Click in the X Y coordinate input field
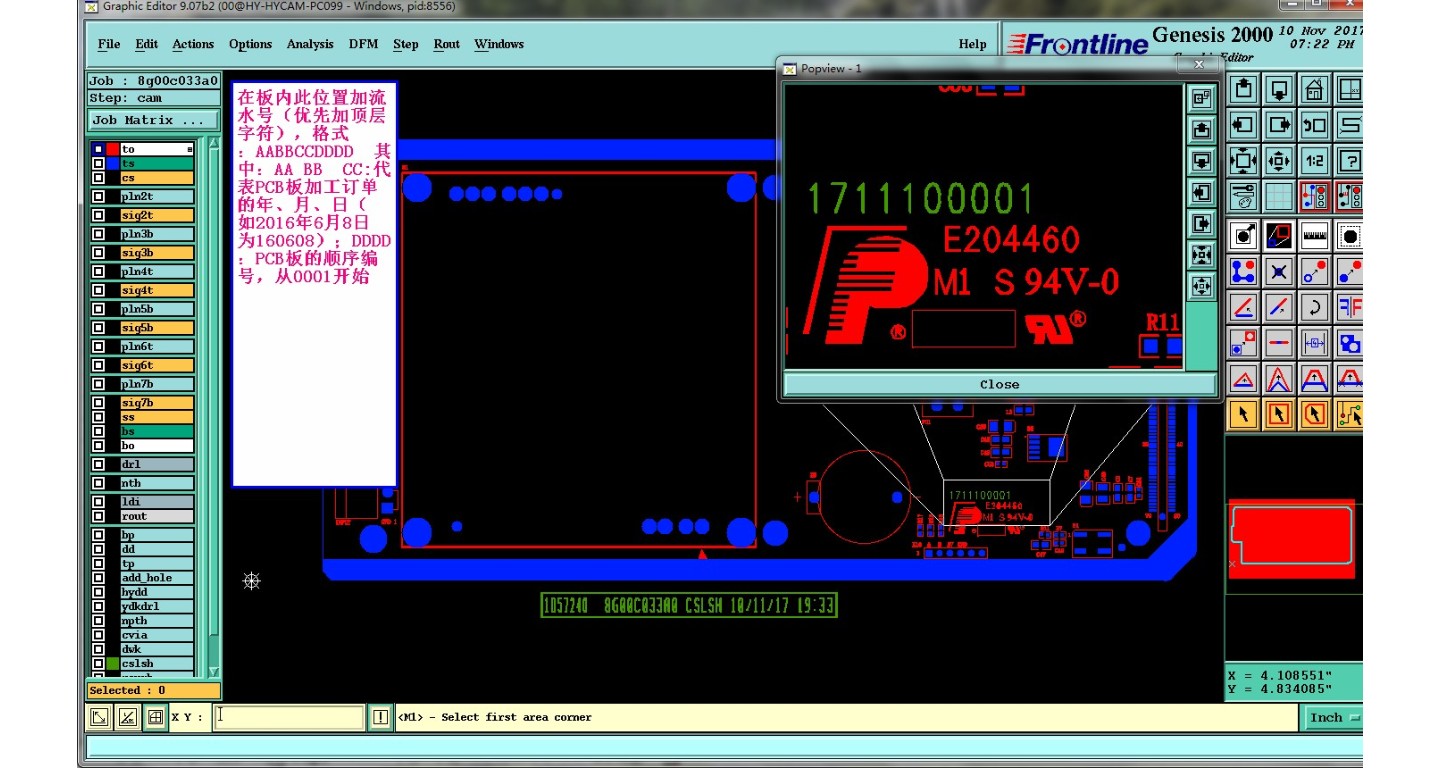The height and width of the screenshot is (768, 1440). coord(289,717)
